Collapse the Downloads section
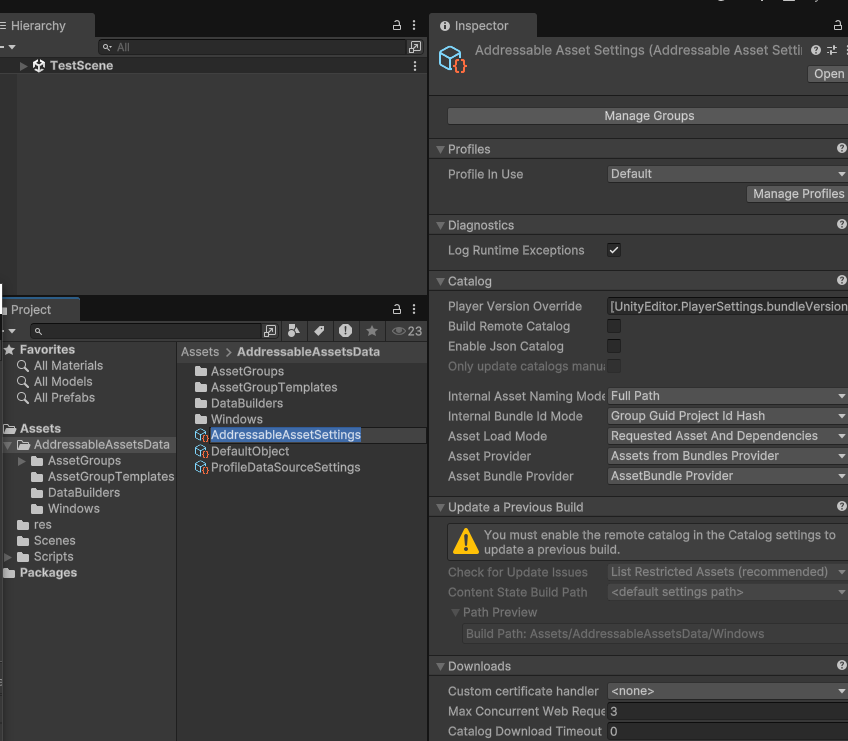Viewport: 848px width, 741px height. 440,666
